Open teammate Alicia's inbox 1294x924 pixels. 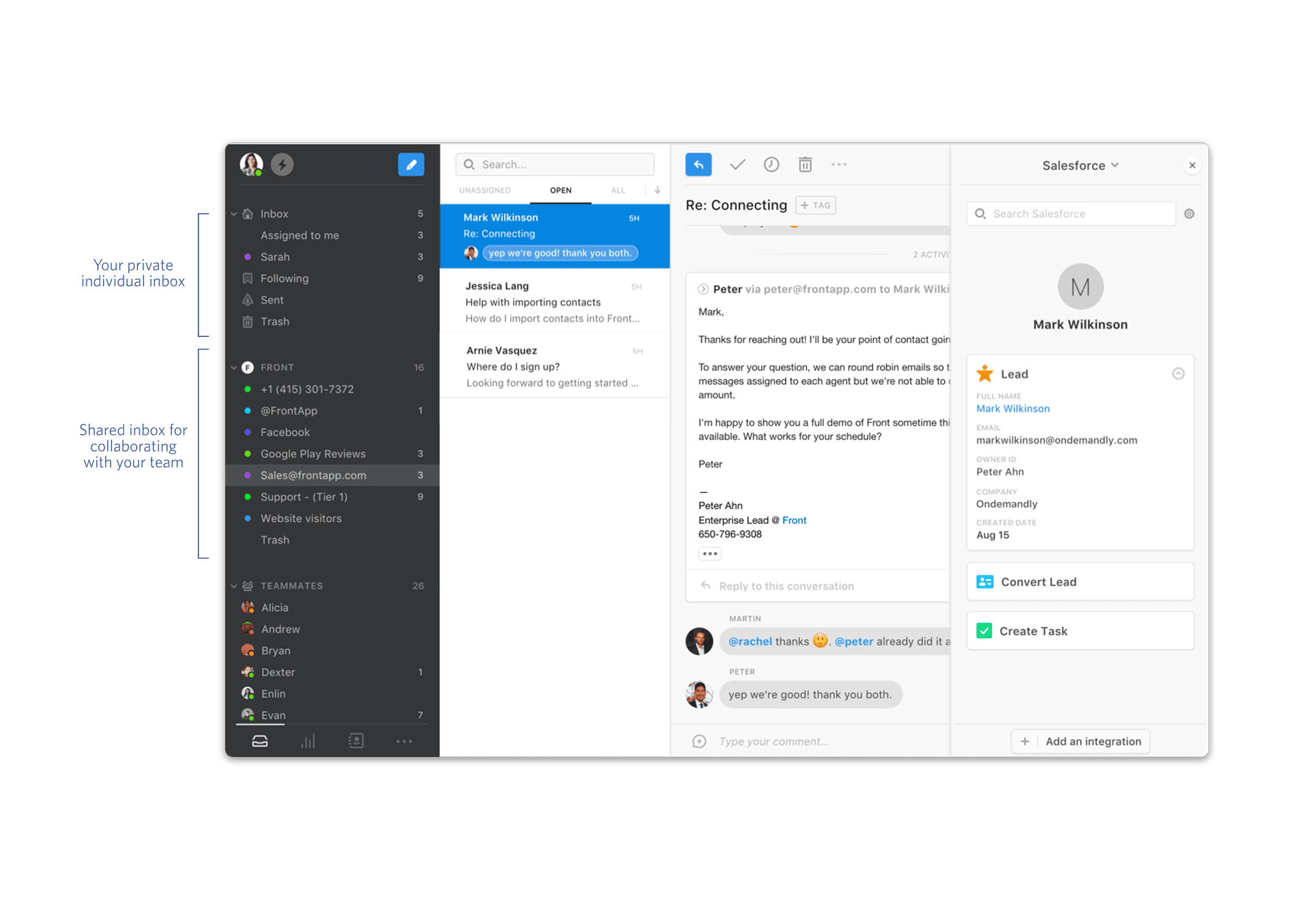pos(333,607)
